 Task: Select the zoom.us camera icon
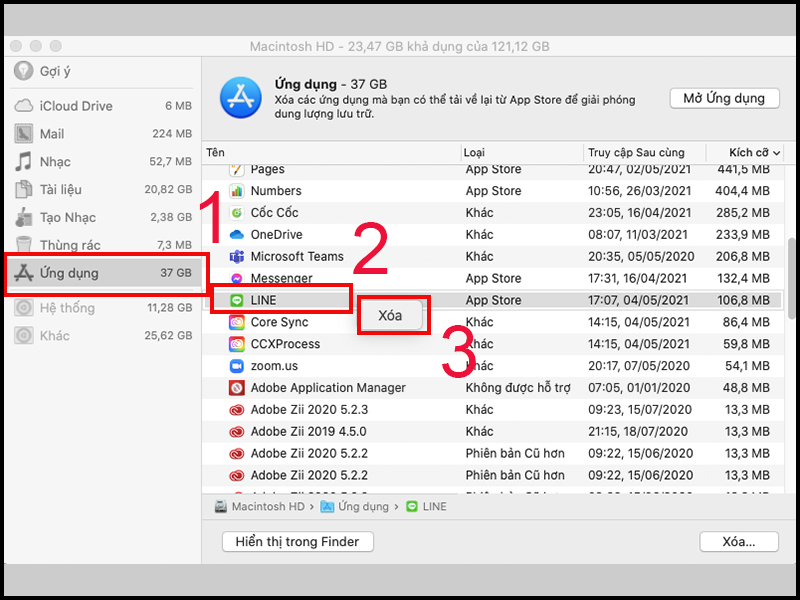236,366
